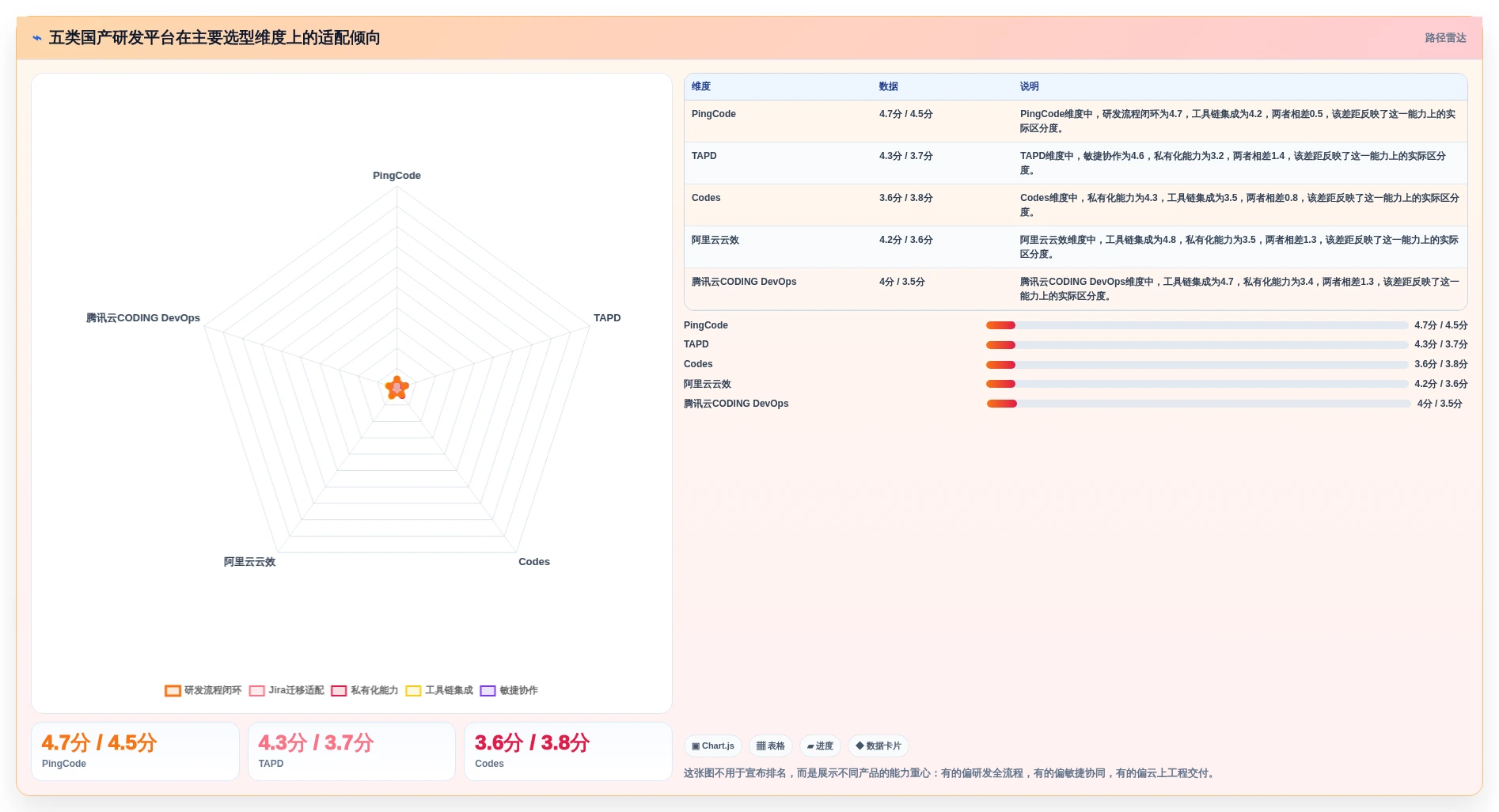Screen dimensions: 1499x812
Task: Click the Codes progress bar
Action: pyautogui.click(x=1197, y=365)
